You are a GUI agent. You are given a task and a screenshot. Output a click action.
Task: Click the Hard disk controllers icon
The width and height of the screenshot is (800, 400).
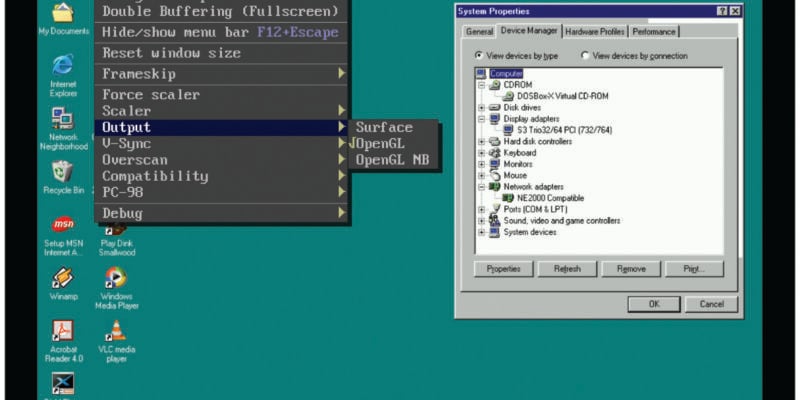point(495,141)
